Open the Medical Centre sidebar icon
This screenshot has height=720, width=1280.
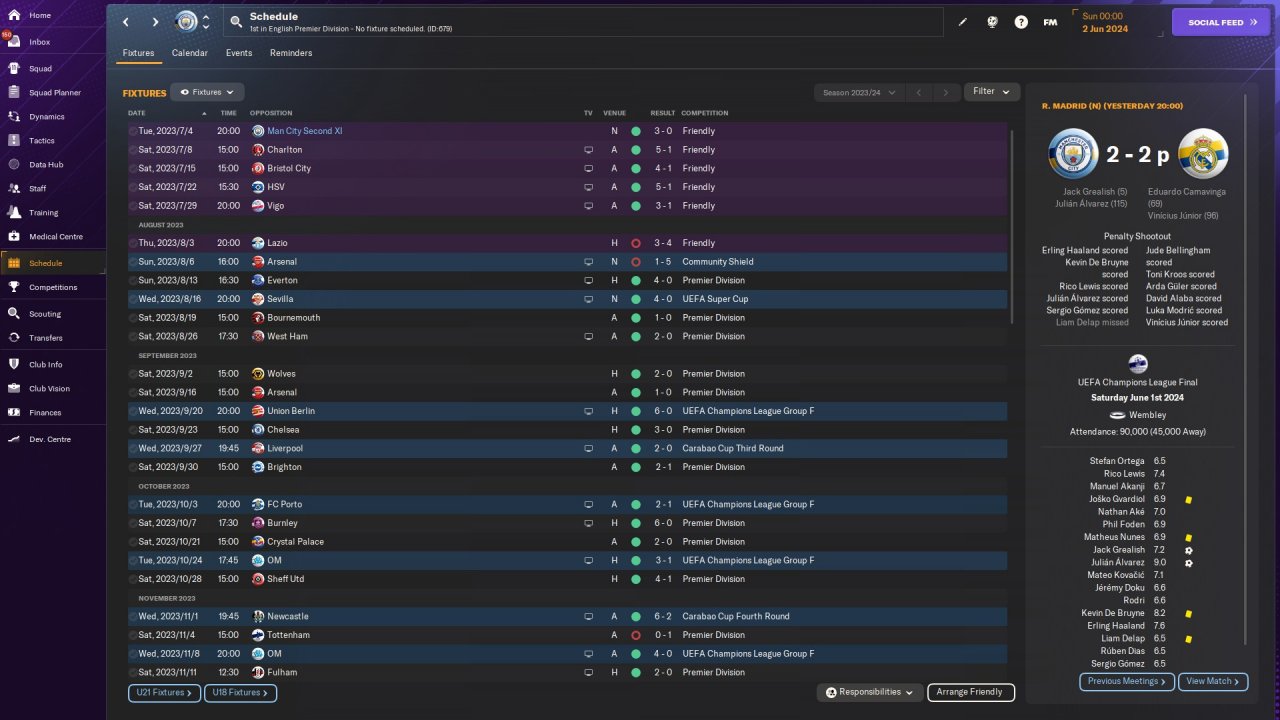pos(14,237)
